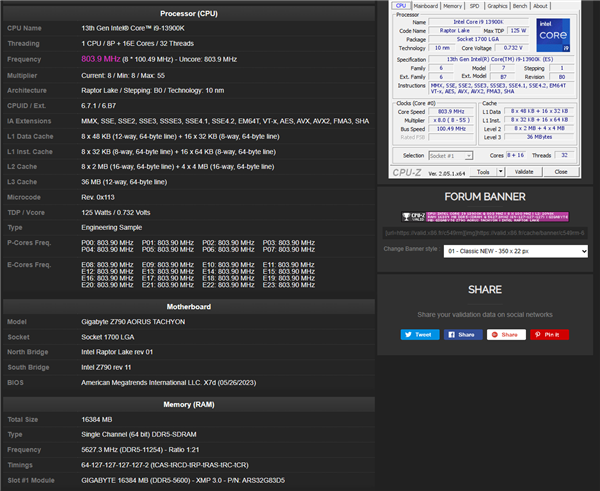Click the 'P00: 803.90 MHz' core frequency

pyautogui.click(x=107, y=243)
